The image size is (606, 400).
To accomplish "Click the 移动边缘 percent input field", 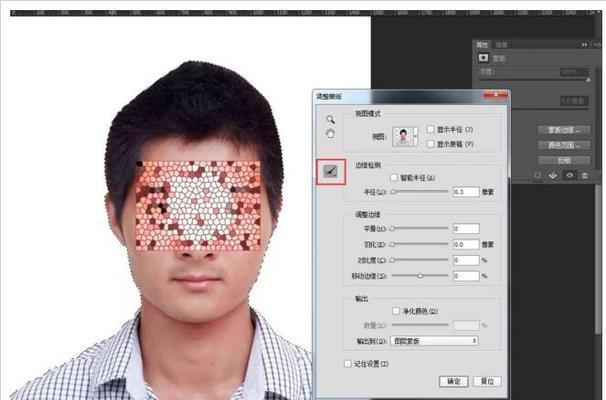I will [x=466, y=276].
